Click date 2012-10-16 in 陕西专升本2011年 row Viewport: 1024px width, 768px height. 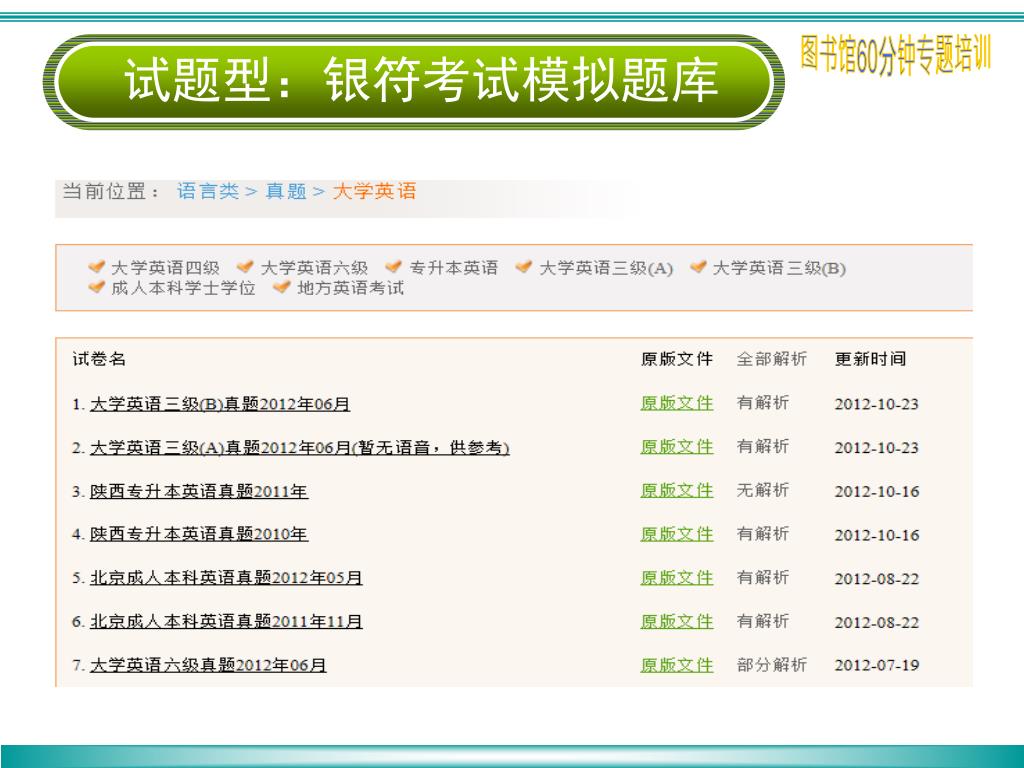(876, 492)
